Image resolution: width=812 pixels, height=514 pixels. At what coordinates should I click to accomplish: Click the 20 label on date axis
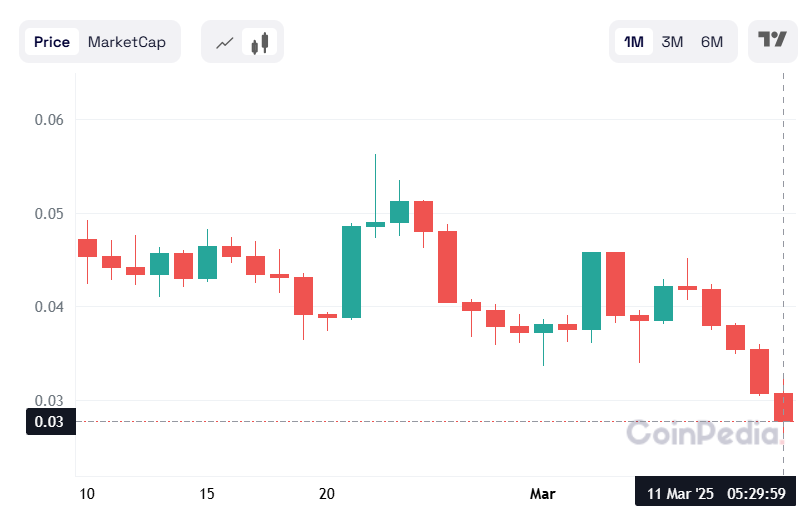point(327,494)
